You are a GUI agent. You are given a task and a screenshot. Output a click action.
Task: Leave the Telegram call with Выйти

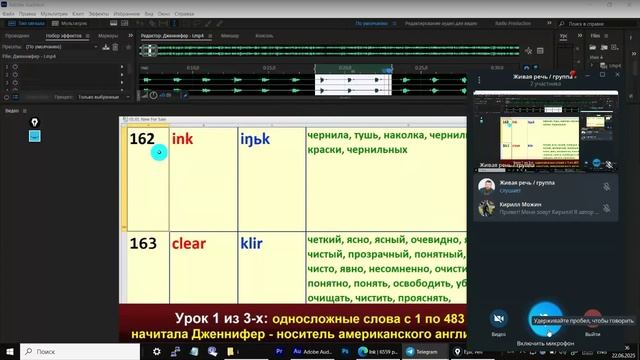592,319
